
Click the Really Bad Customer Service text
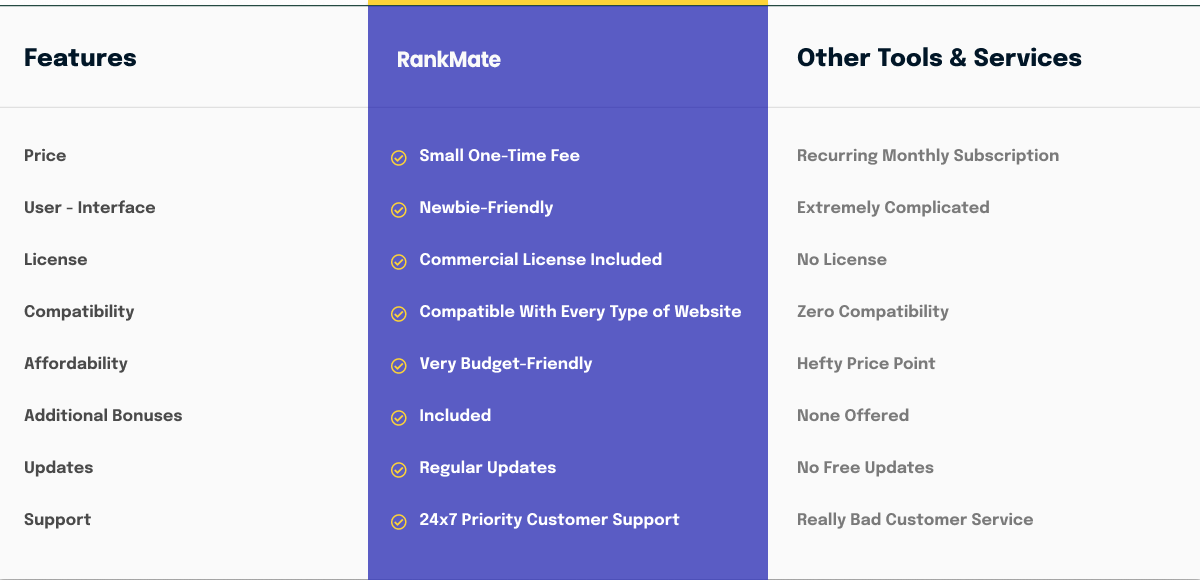(x=915, y=519)
